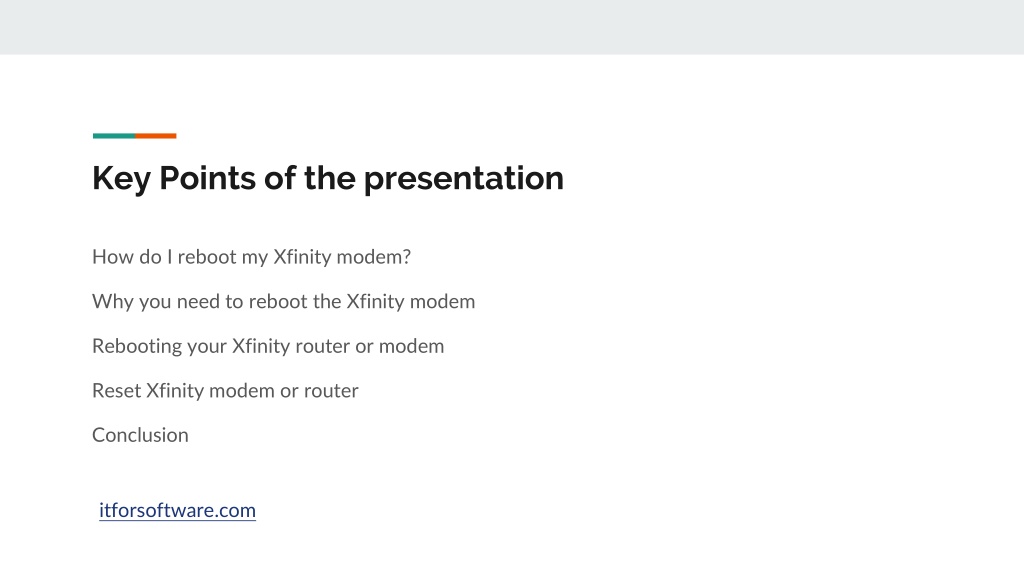Select the "Why you need to reboot" line
Image resolution: width=1024 pixels, height=576 pixels.
[x=283, y=302]
